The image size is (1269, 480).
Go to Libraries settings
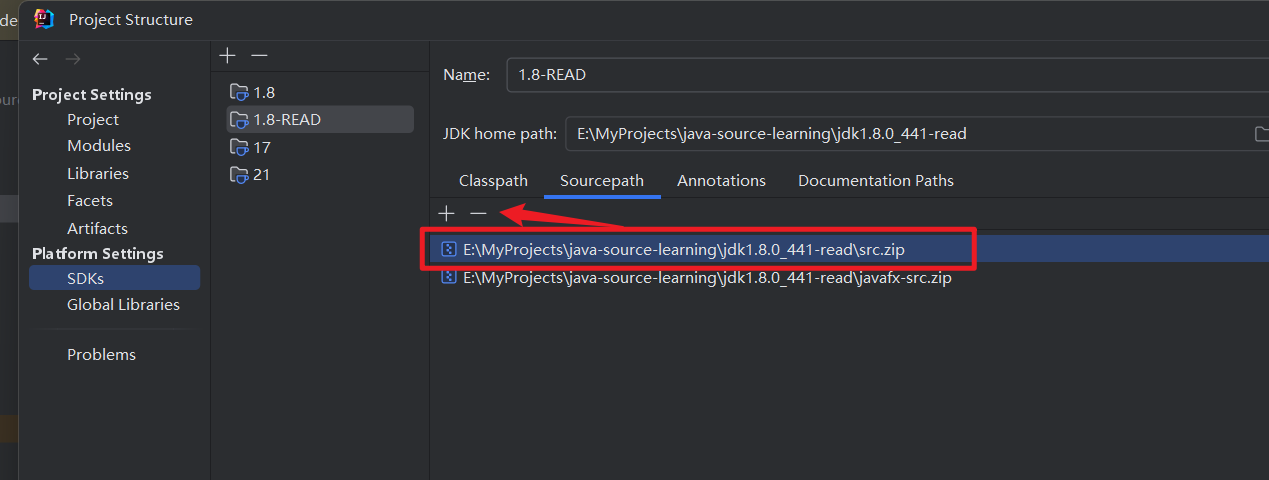click(x=98, y=173)
